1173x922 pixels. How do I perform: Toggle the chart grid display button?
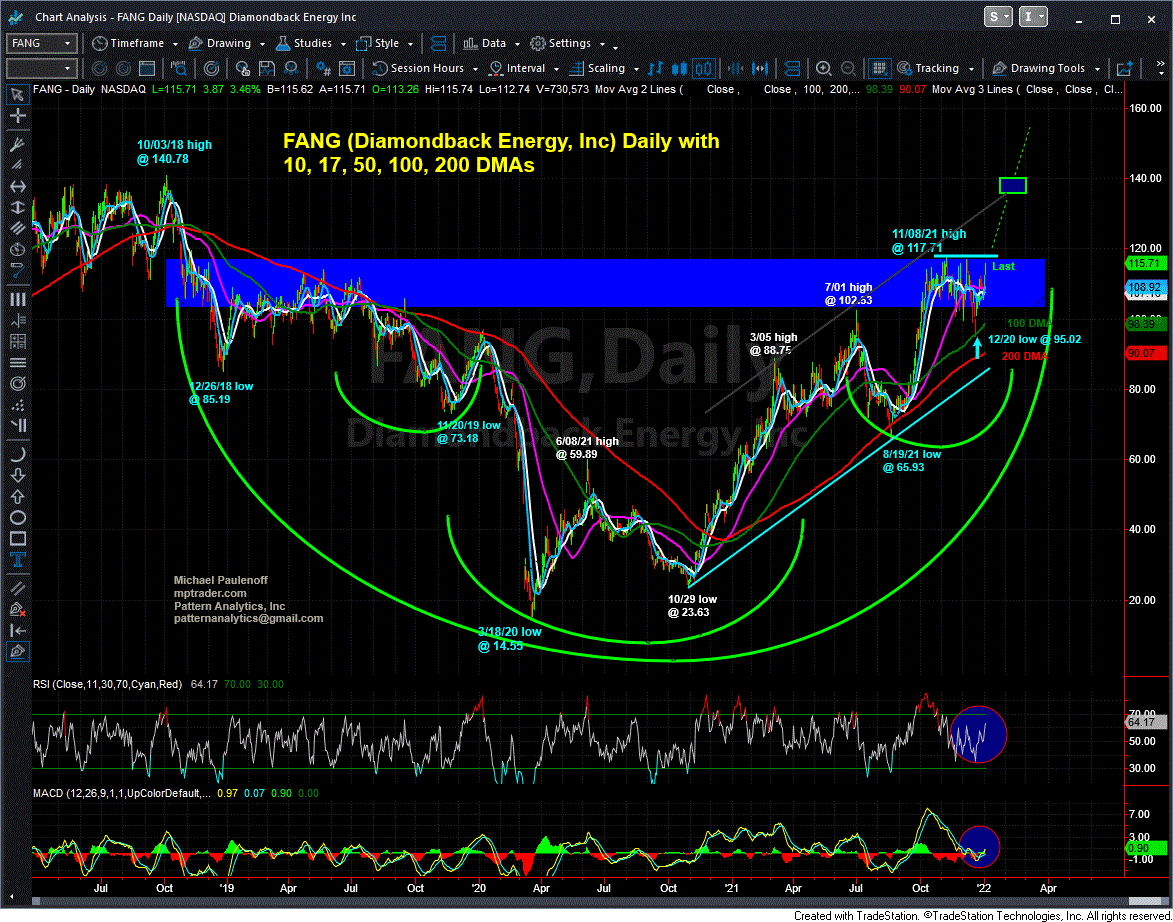coord(880,68)
